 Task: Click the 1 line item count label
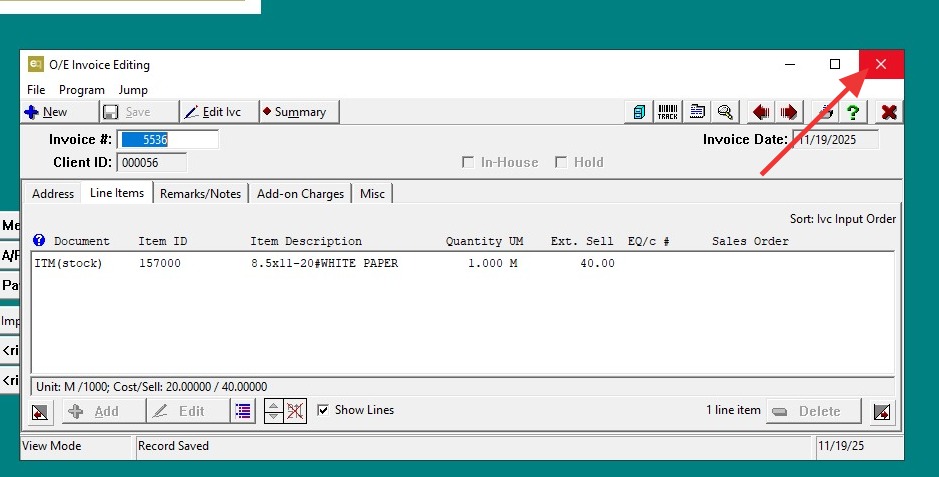click(733, 410)
